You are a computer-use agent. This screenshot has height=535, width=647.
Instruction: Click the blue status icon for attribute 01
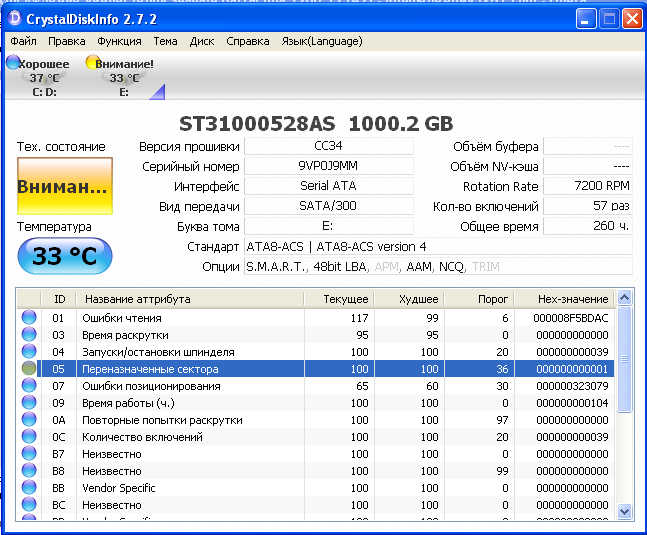pyautogui.click(x=29, y=317)
